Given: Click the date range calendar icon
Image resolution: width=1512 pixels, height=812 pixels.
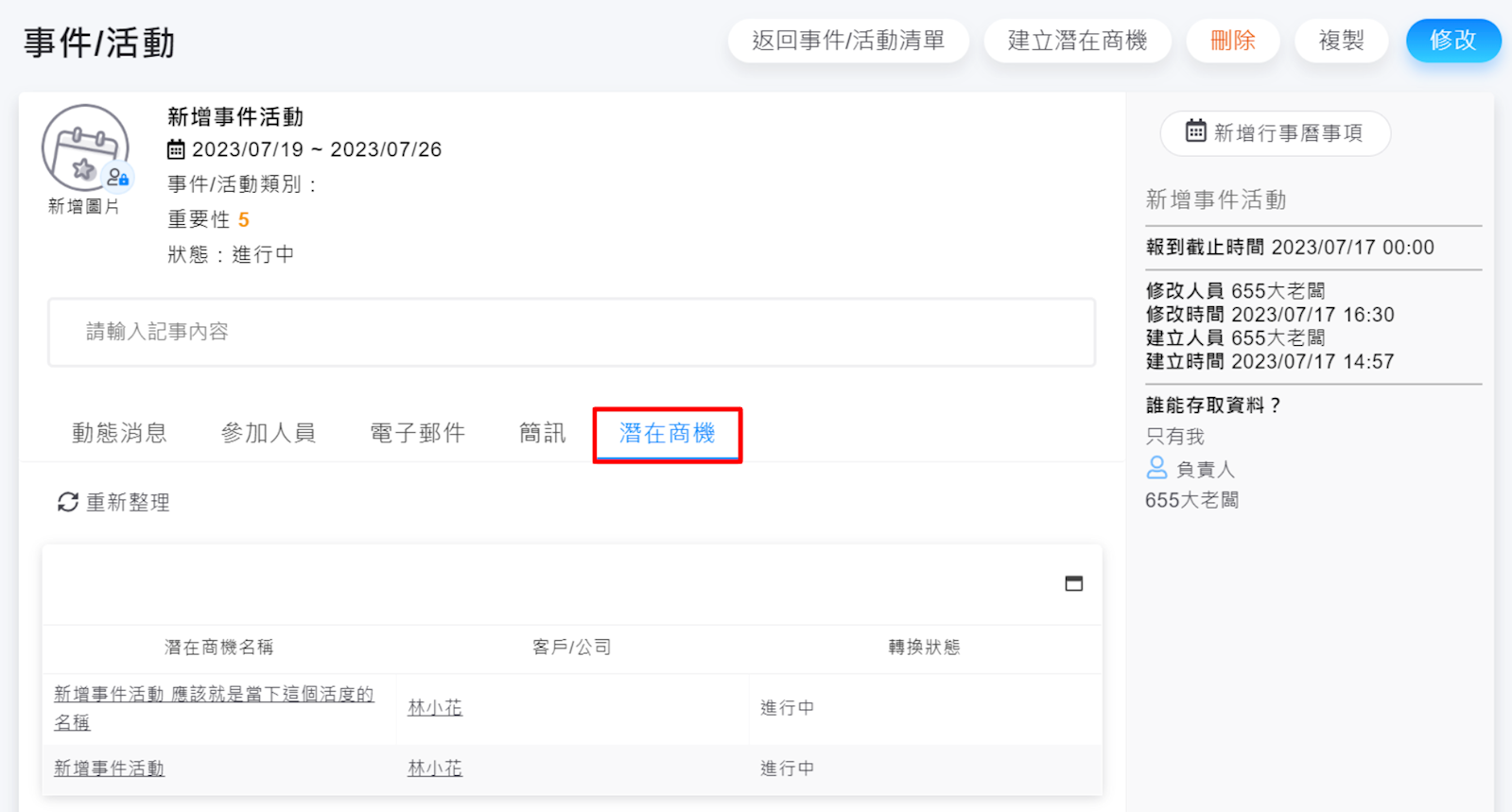Looking at the screenshot, I should click(x=176, y=149).
